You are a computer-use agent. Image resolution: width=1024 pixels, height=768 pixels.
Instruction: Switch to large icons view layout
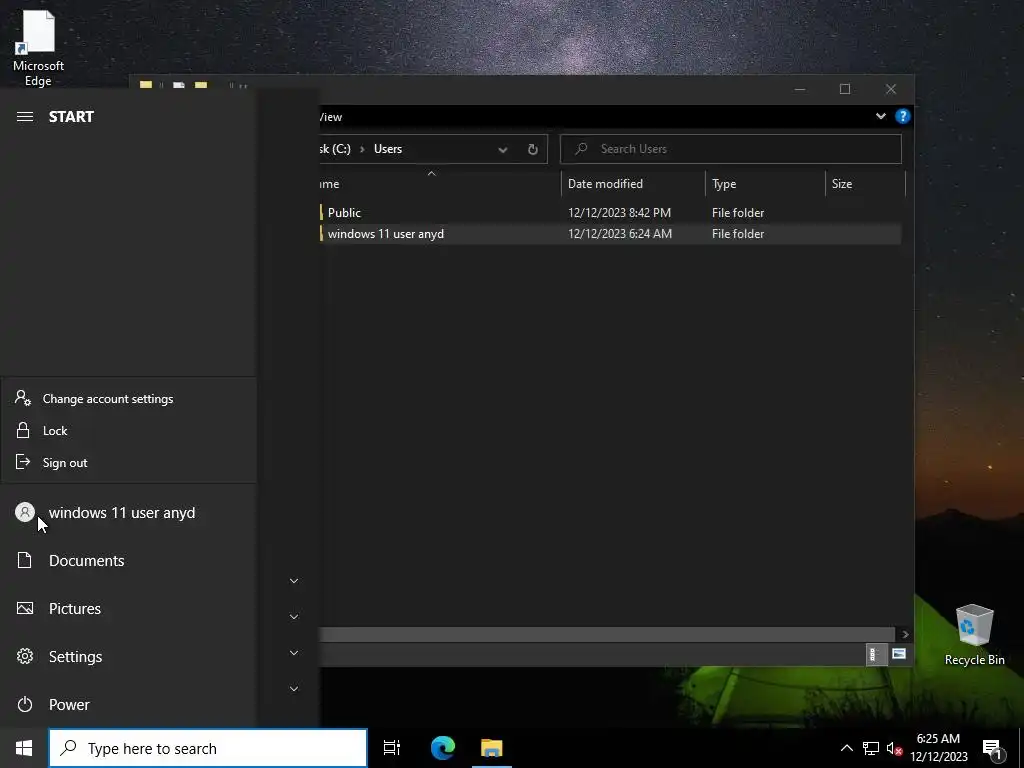(899, 654)
